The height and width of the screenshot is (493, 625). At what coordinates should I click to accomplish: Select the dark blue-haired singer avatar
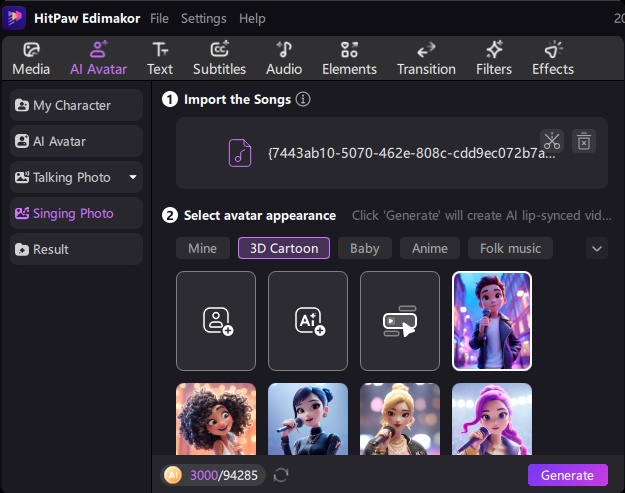coord(308,419)
